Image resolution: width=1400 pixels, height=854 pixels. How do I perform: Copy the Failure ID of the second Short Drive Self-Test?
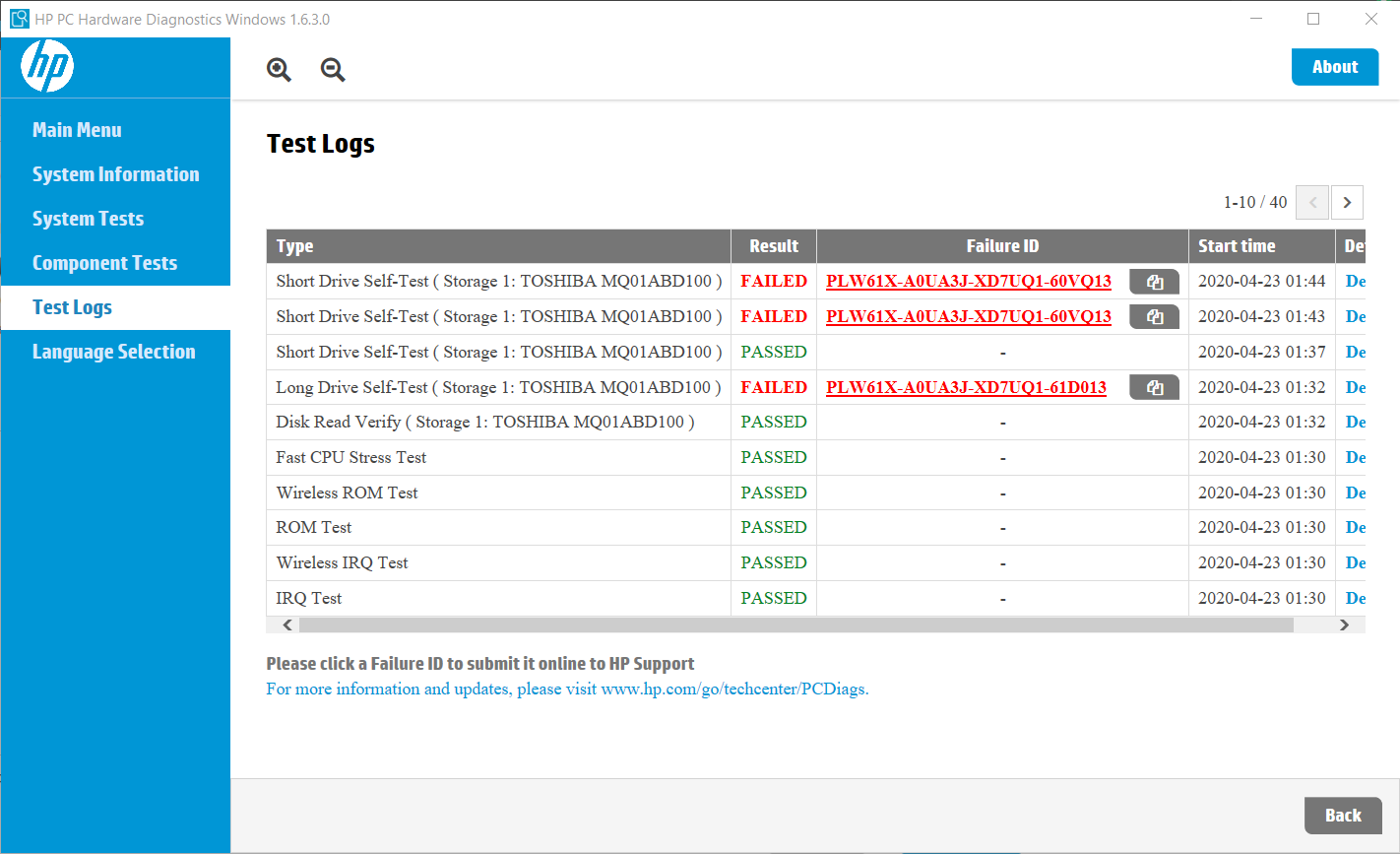1154,316
